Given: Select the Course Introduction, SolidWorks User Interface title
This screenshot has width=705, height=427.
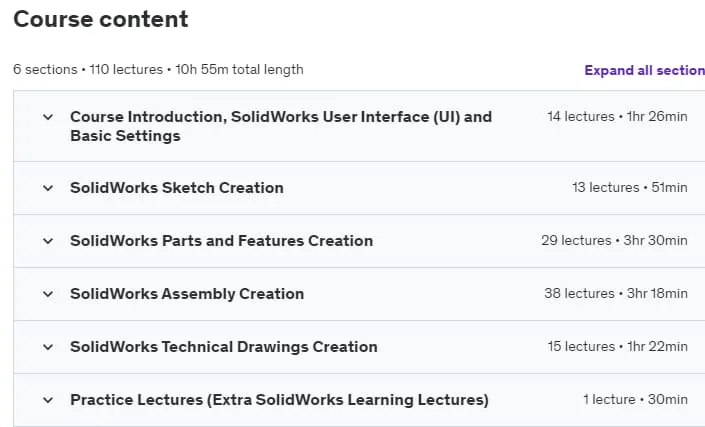Looking at the screenshot, I should (281, 126).
